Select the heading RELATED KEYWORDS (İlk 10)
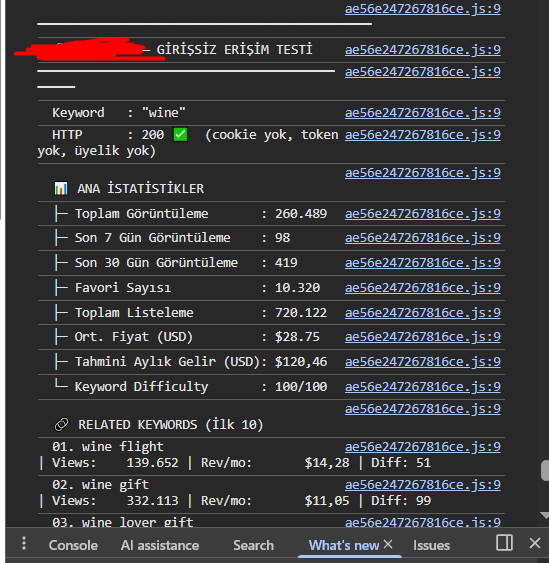The height and width of the screenshot is (563, 549). 171,425
